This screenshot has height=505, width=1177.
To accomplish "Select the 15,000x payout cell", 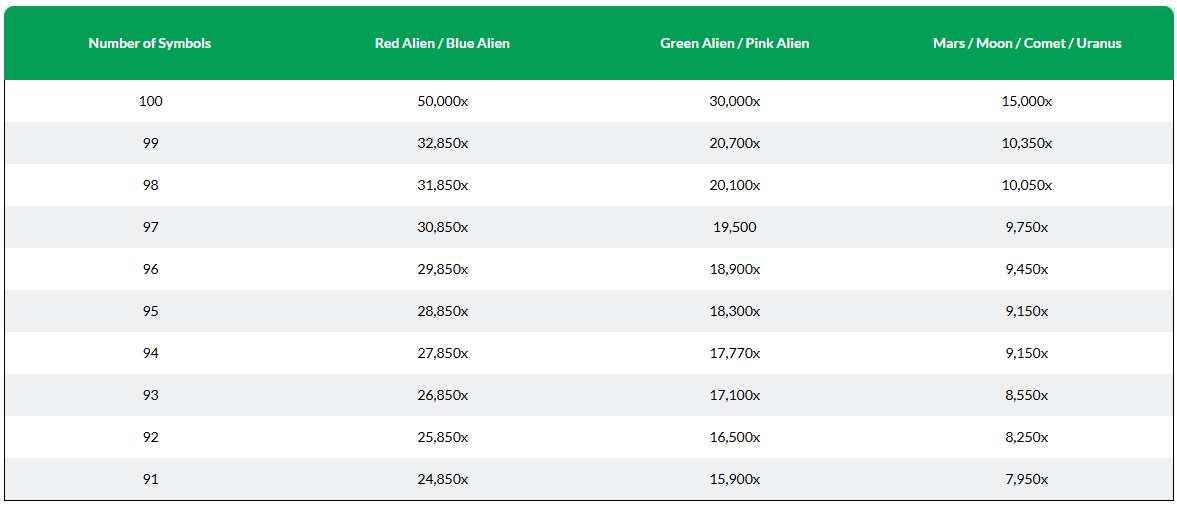I will point(1027,101).
